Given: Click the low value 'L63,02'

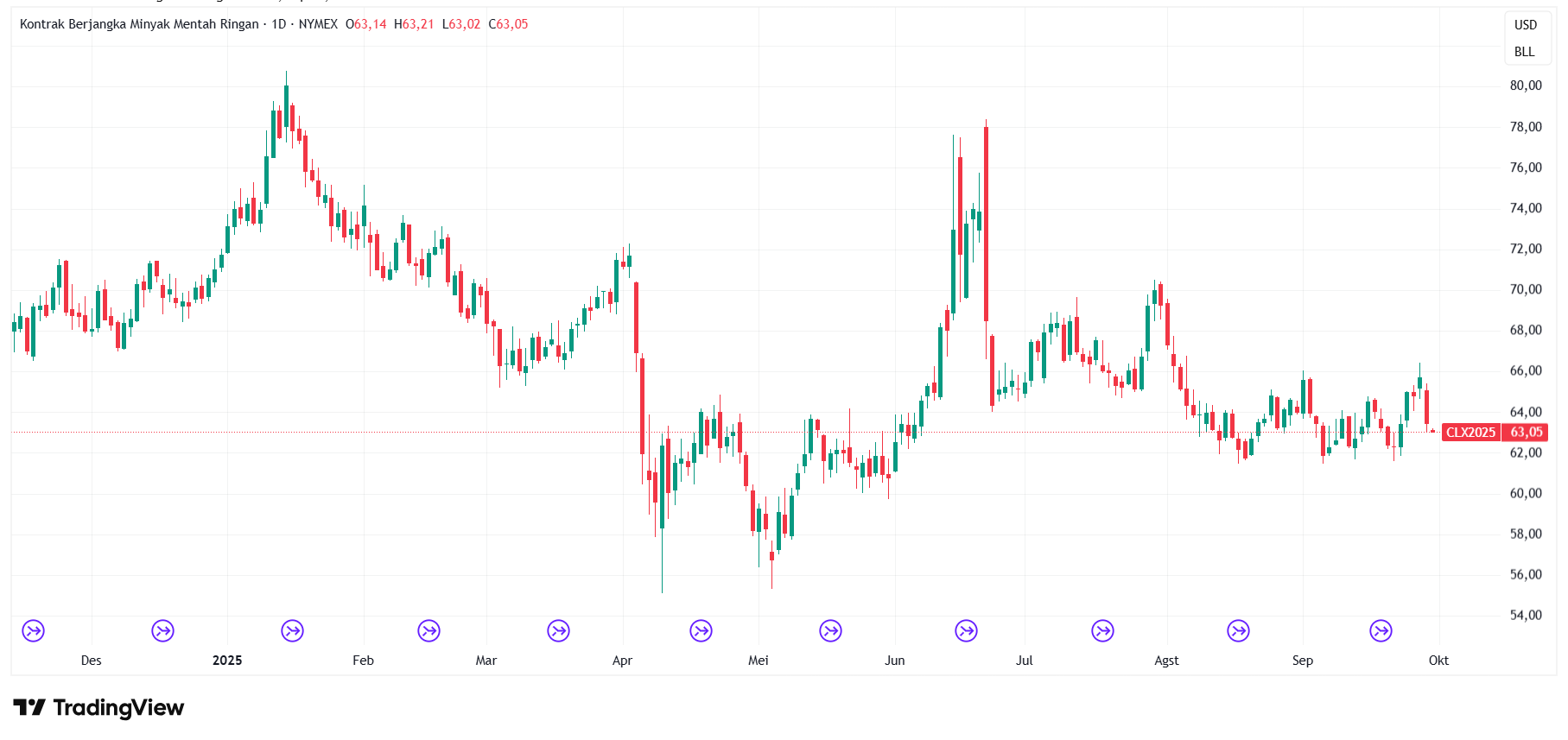Looking at the screenshot, I should [461, 24].
